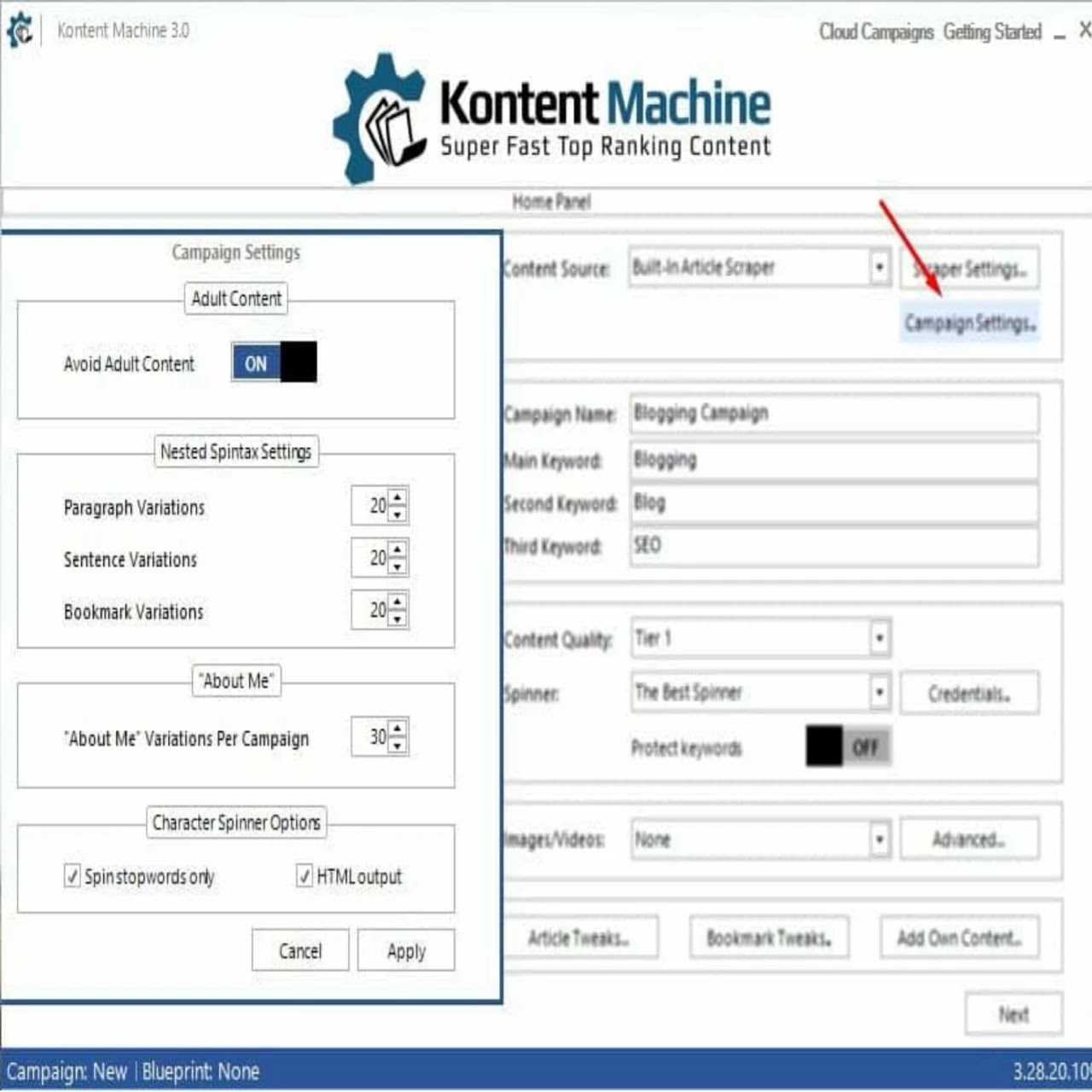Increase the Sentence Variations value
1092x1092 pixels.
click(398, 549)
